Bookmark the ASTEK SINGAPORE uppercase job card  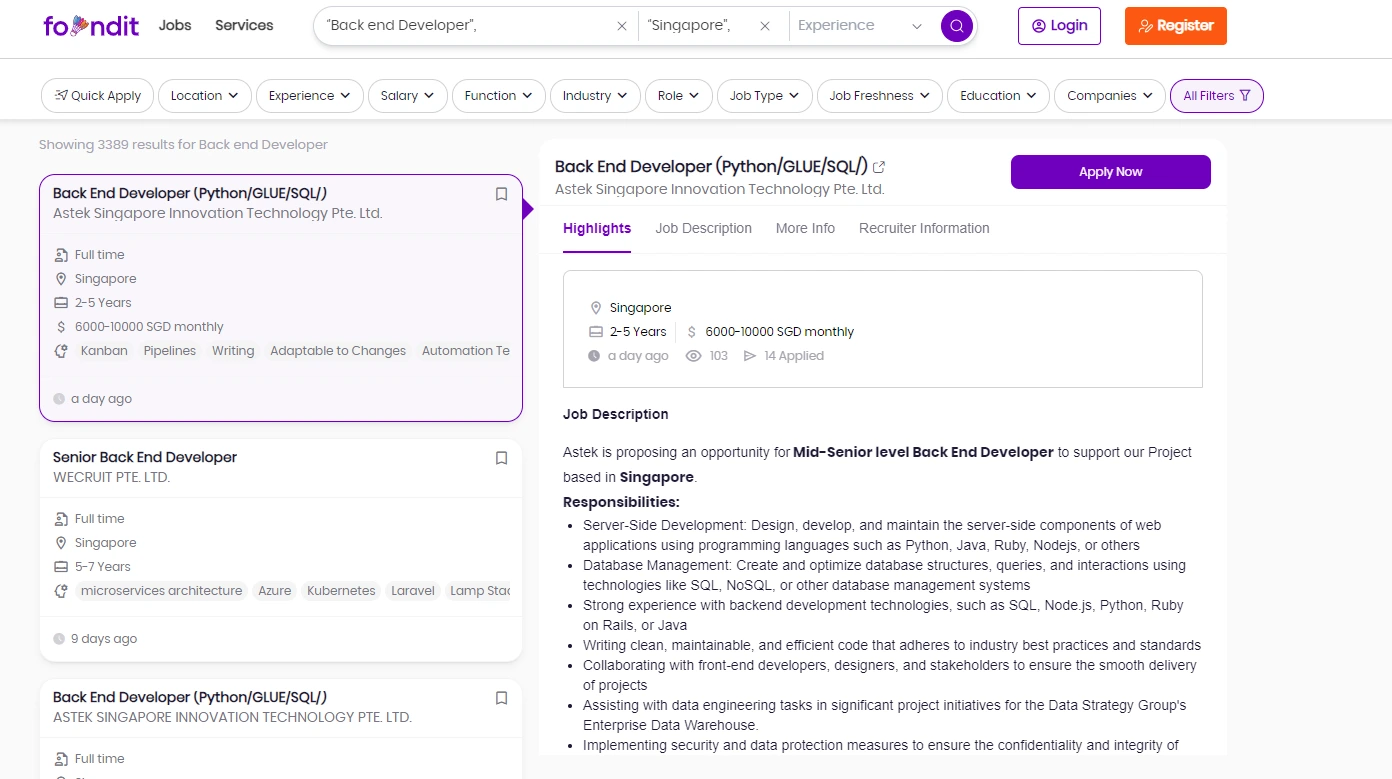[x=502, y=698]
